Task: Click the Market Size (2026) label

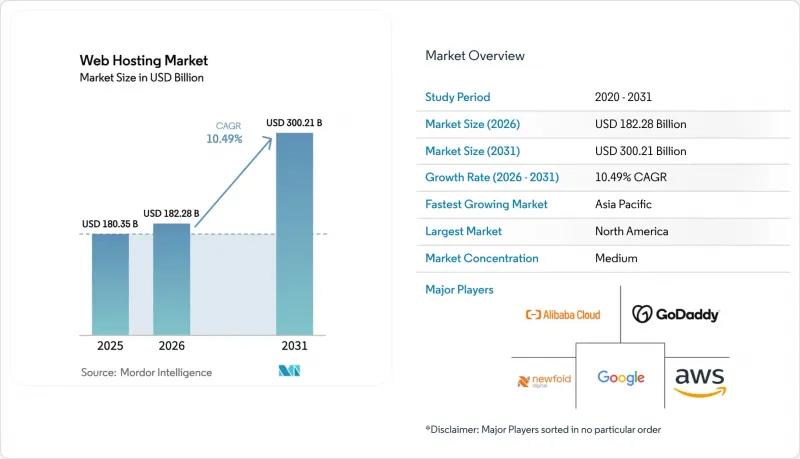Action: [472, 124]
